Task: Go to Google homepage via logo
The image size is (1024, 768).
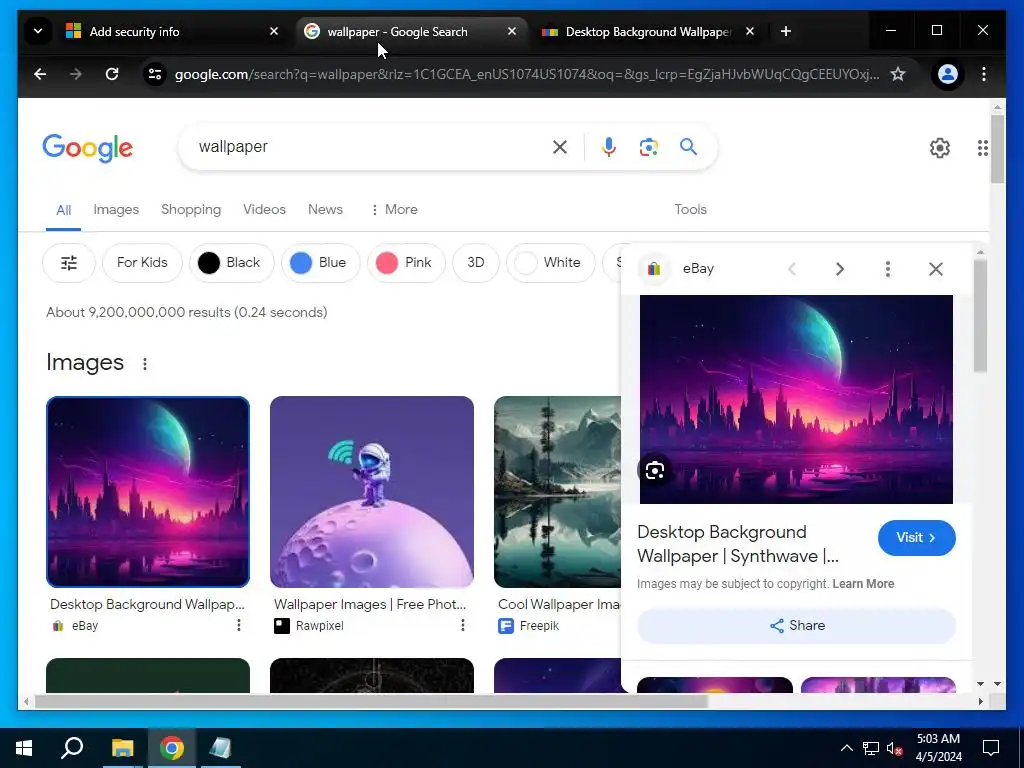Action: (88, 148)
